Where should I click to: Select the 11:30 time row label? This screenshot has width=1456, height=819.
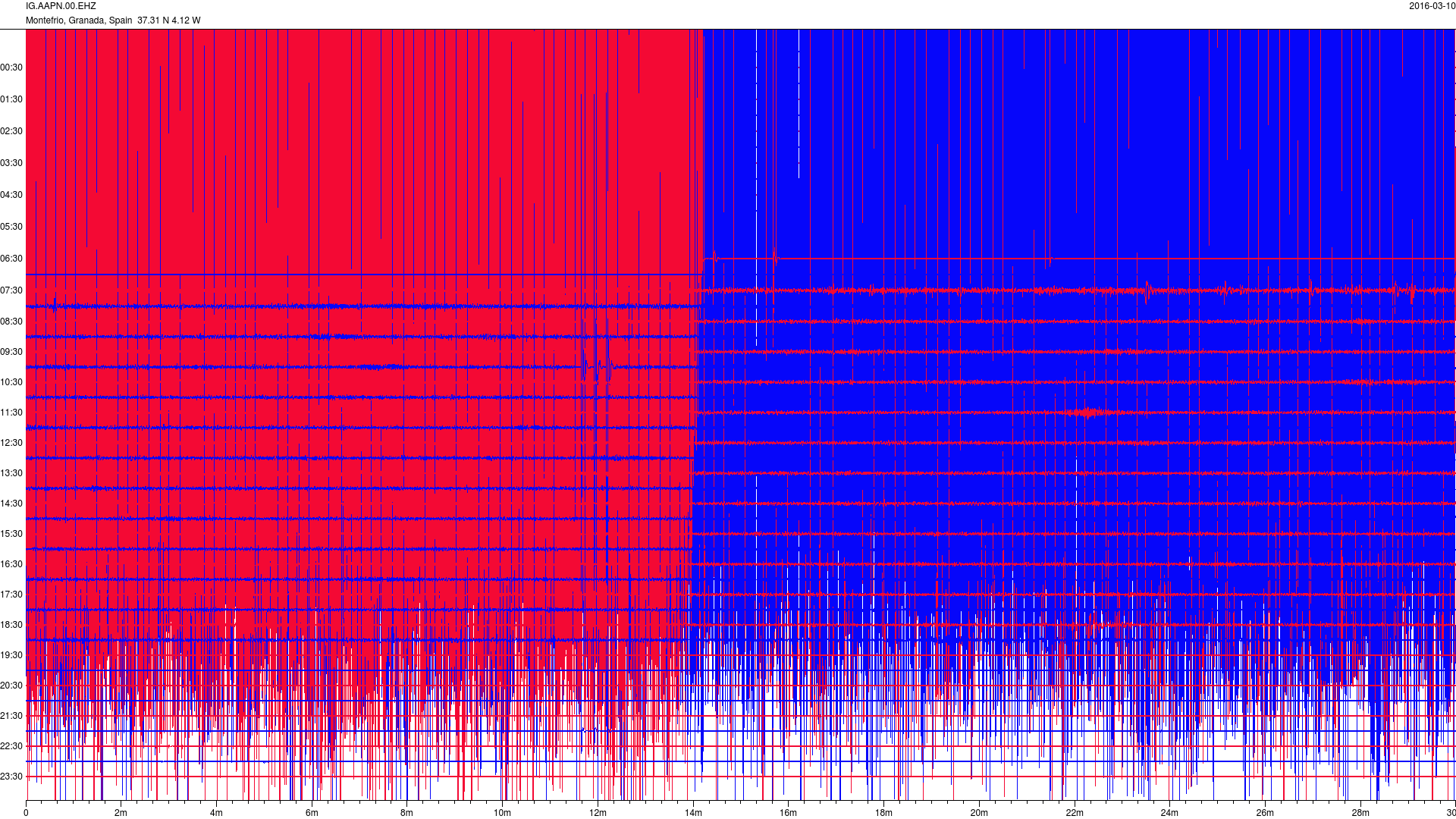click(x=11, y=413)
